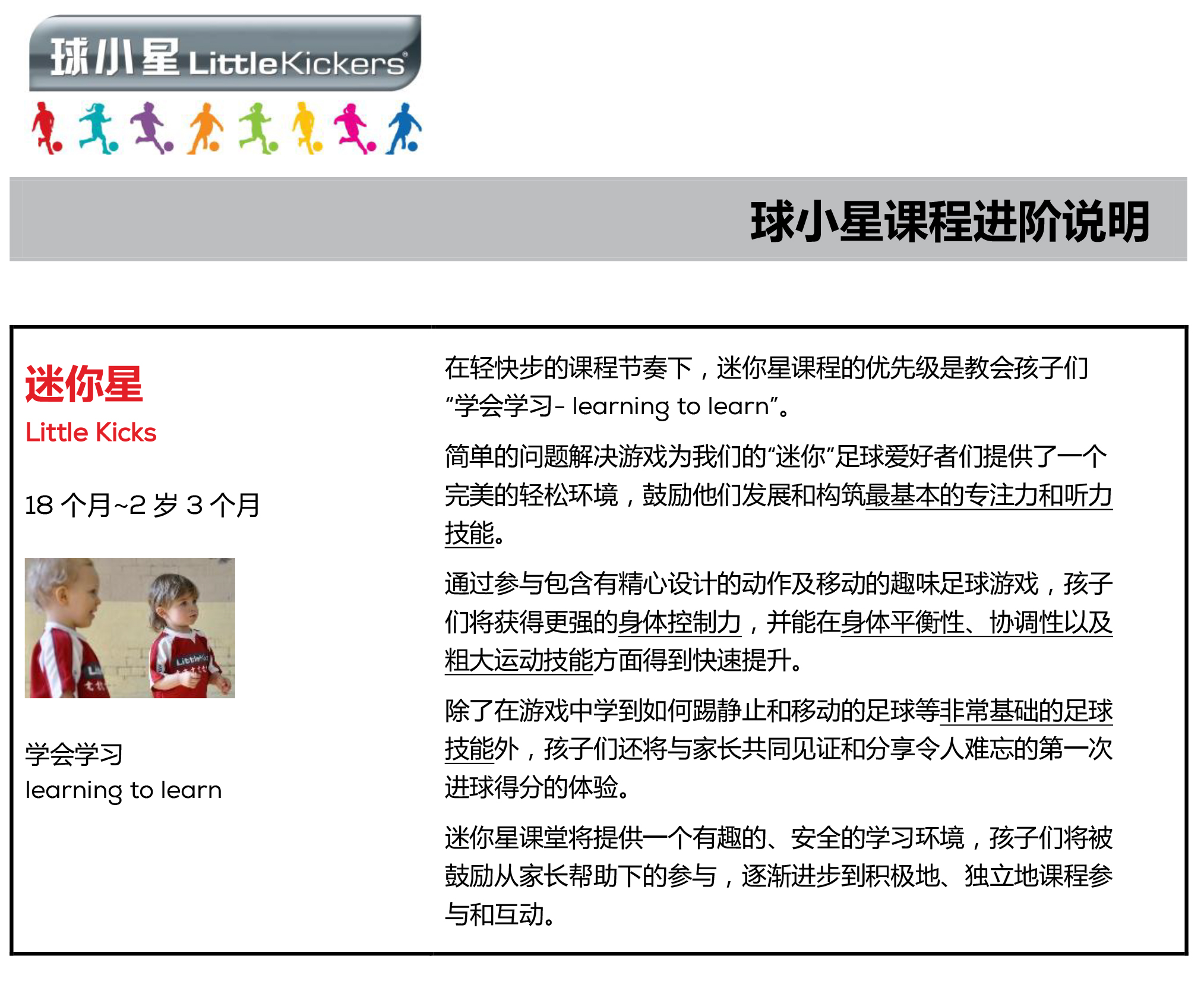
Task: Click the pink running child figure
Action: pyautogui.click(x=355, y=128)
